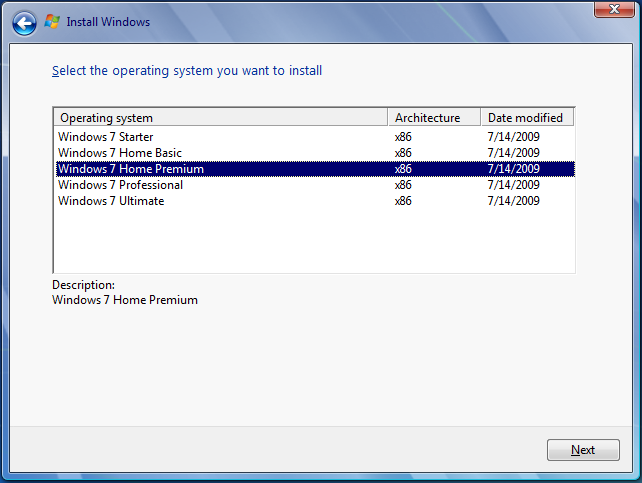Click the 7/14/2009 date in Starter row

click(x=513, y=137)
